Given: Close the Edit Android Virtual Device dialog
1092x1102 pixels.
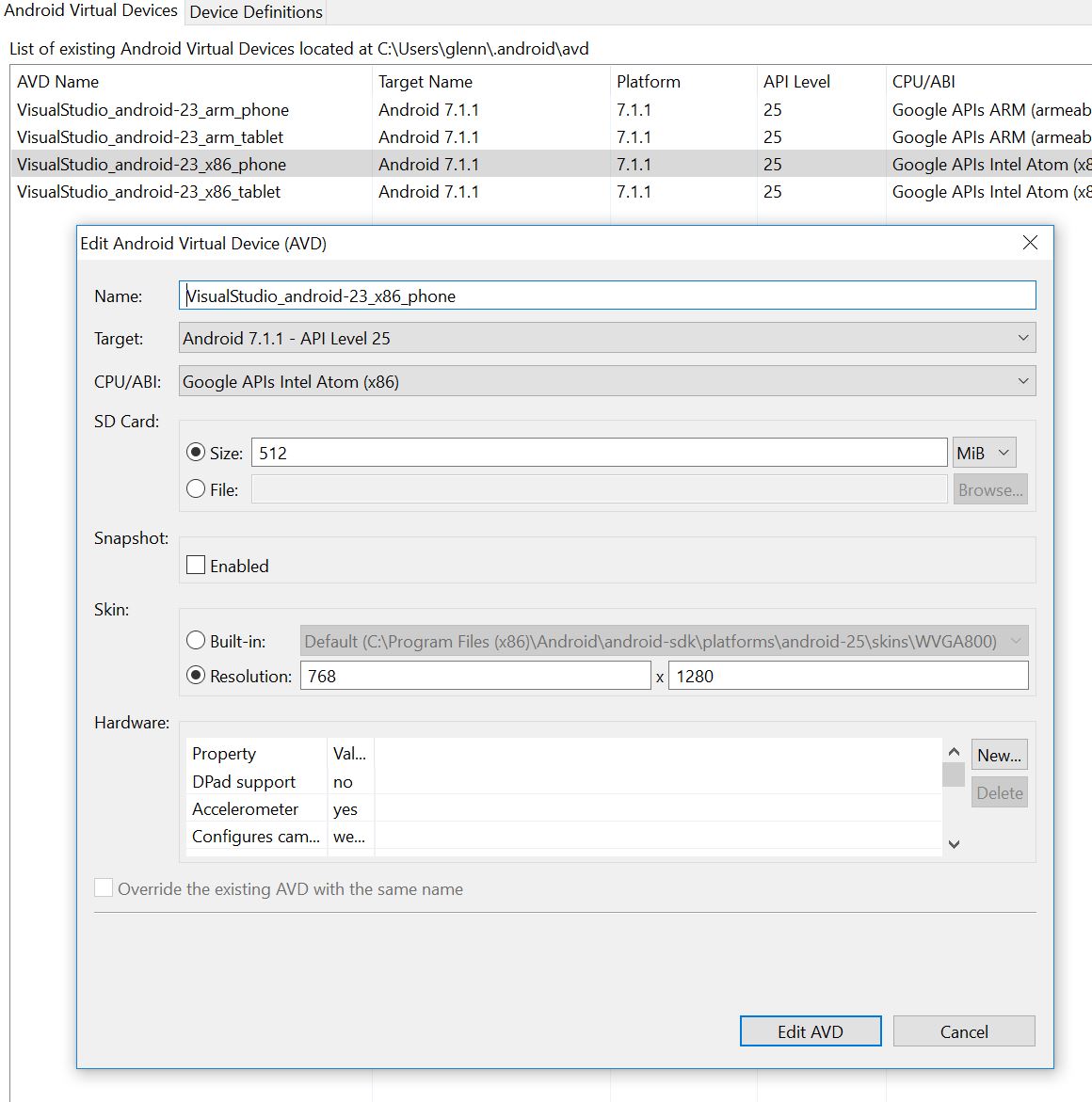Looking at the screenshot, I should pos(1030,243).
